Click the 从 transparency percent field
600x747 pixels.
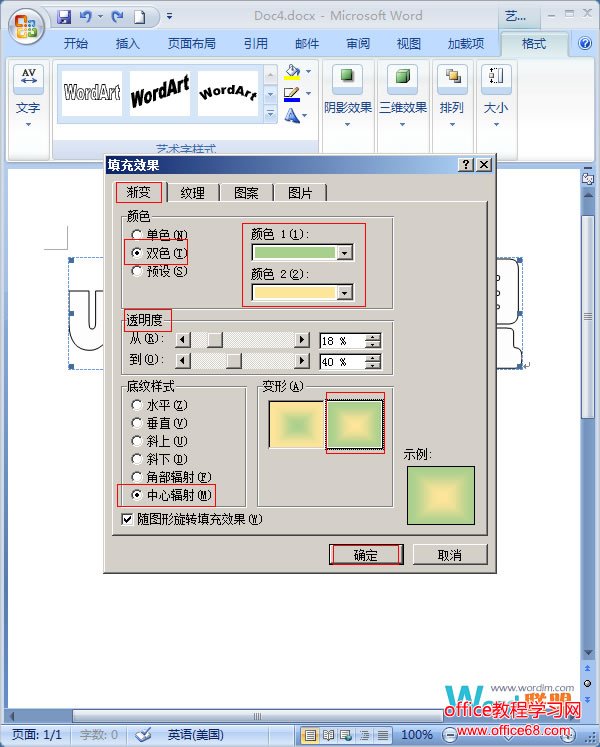tap(343, 341)
